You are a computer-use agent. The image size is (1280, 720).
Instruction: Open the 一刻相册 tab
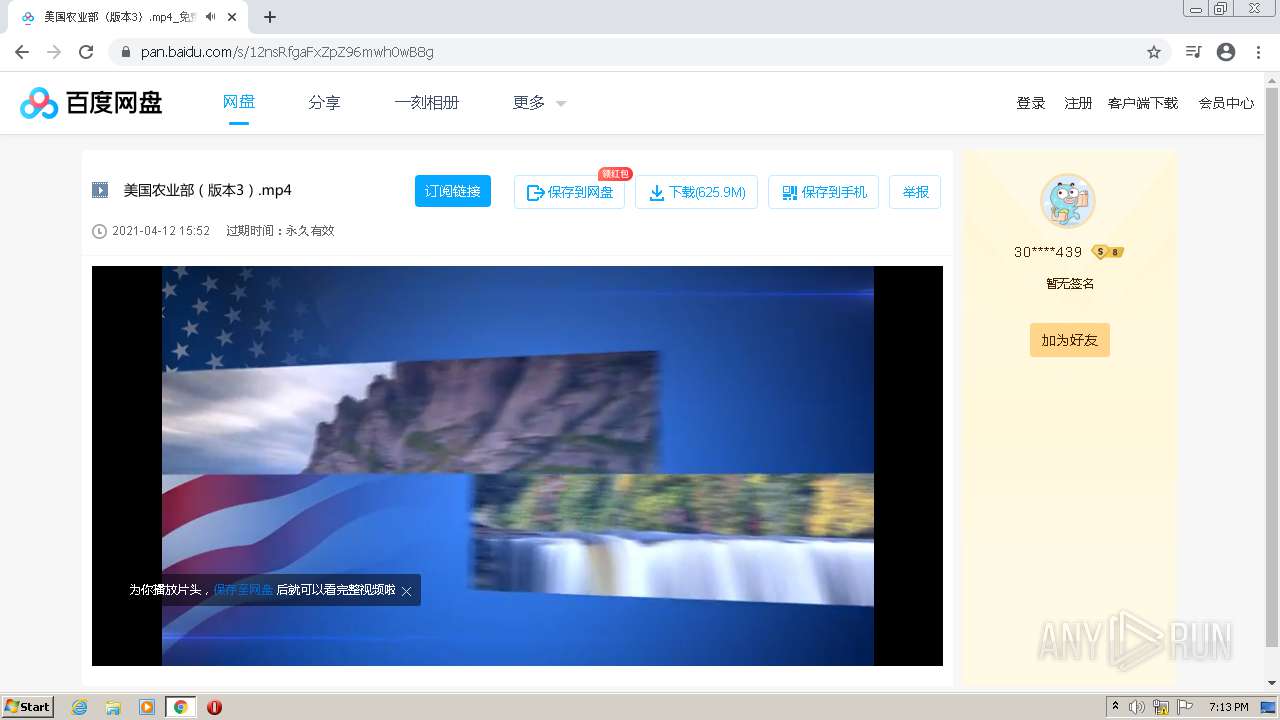[427, 102]
